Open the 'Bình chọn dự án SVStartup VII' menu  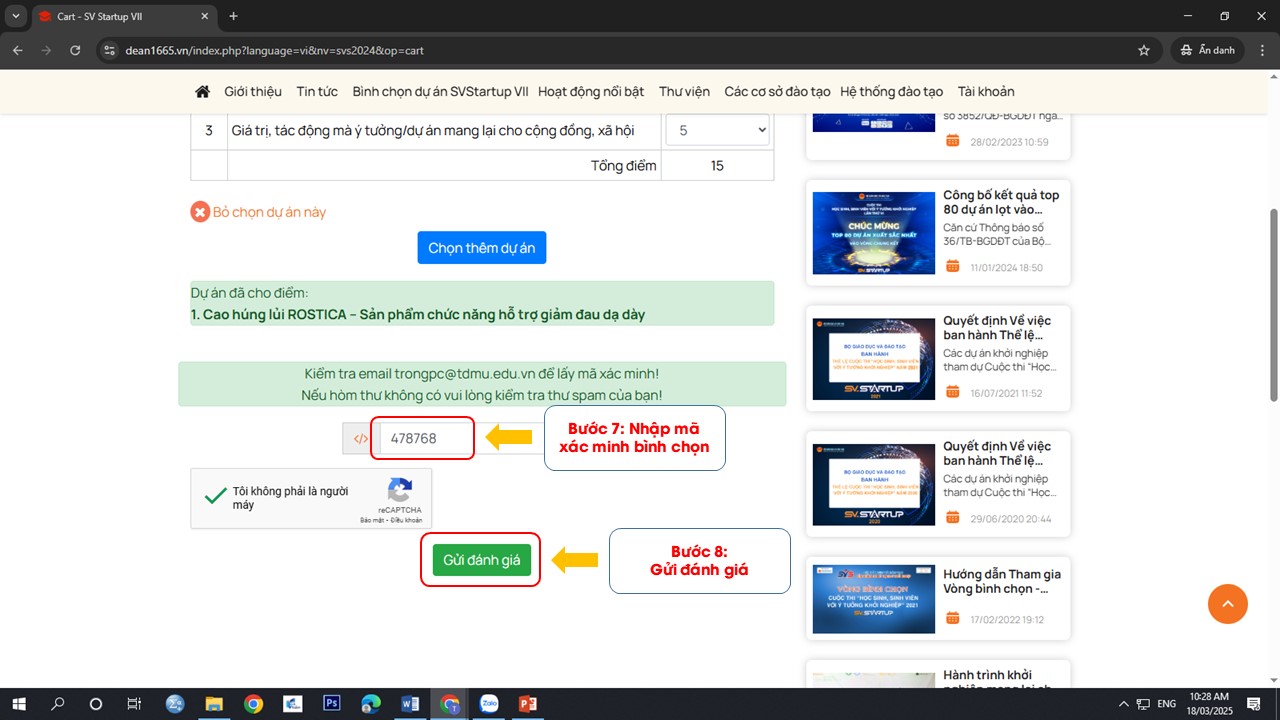440,91
